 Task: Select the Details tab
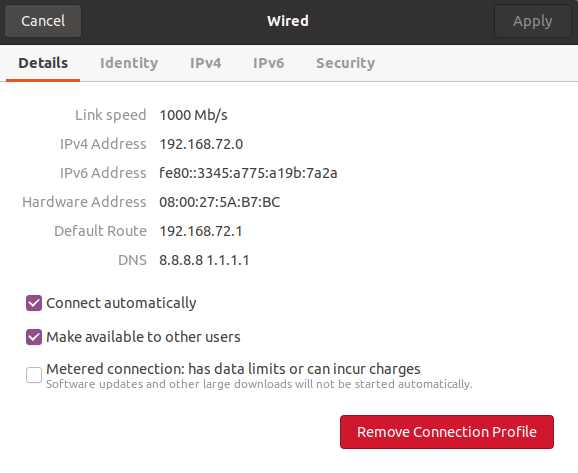tap(43, 63)
